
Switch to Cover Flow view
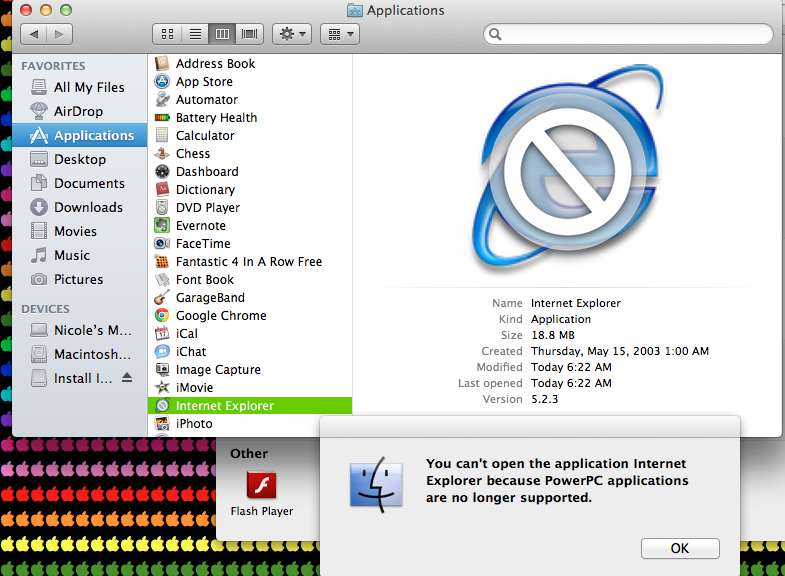point(249,34)
